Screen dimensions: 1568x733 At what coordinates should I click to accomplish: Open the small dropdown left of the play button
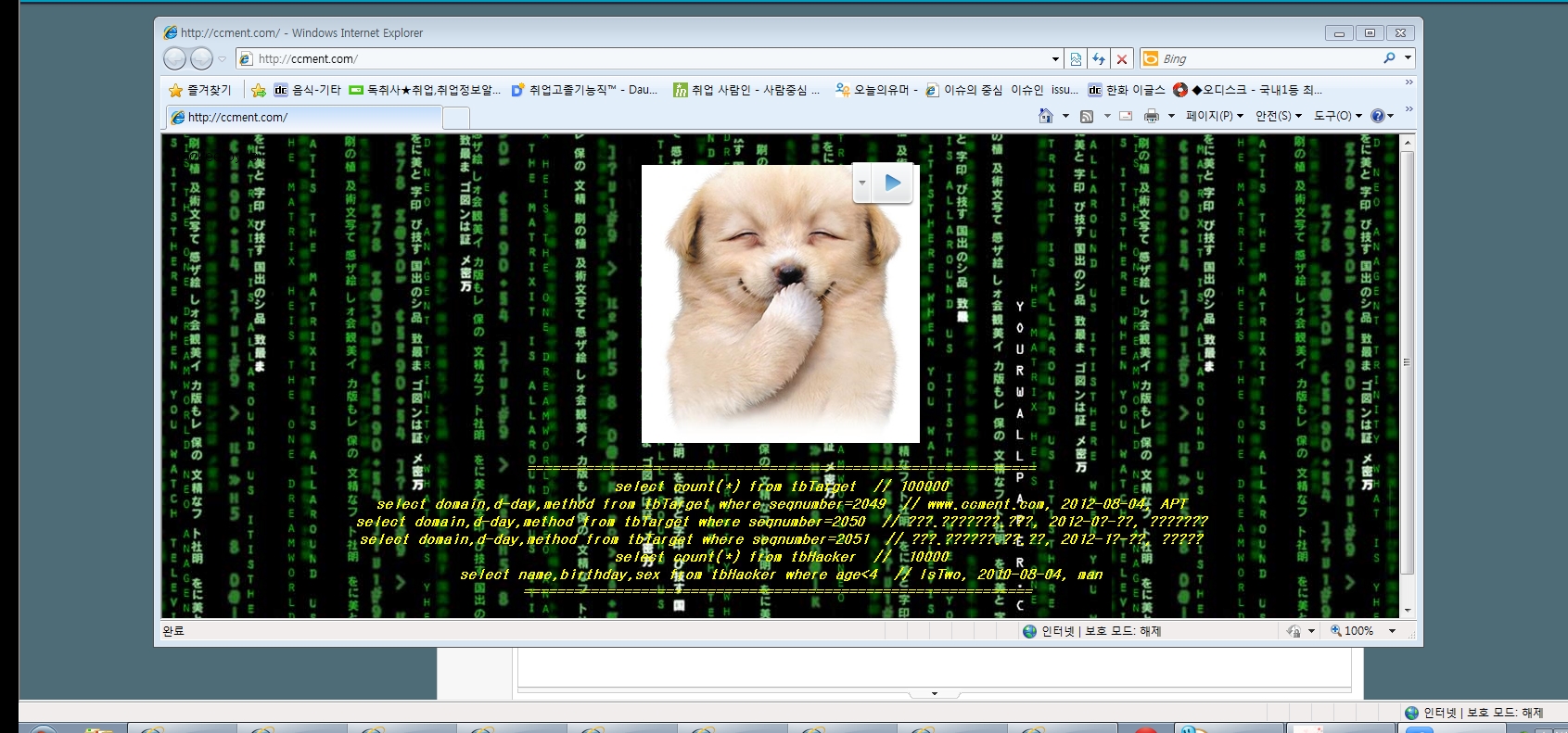pos(862,183)
